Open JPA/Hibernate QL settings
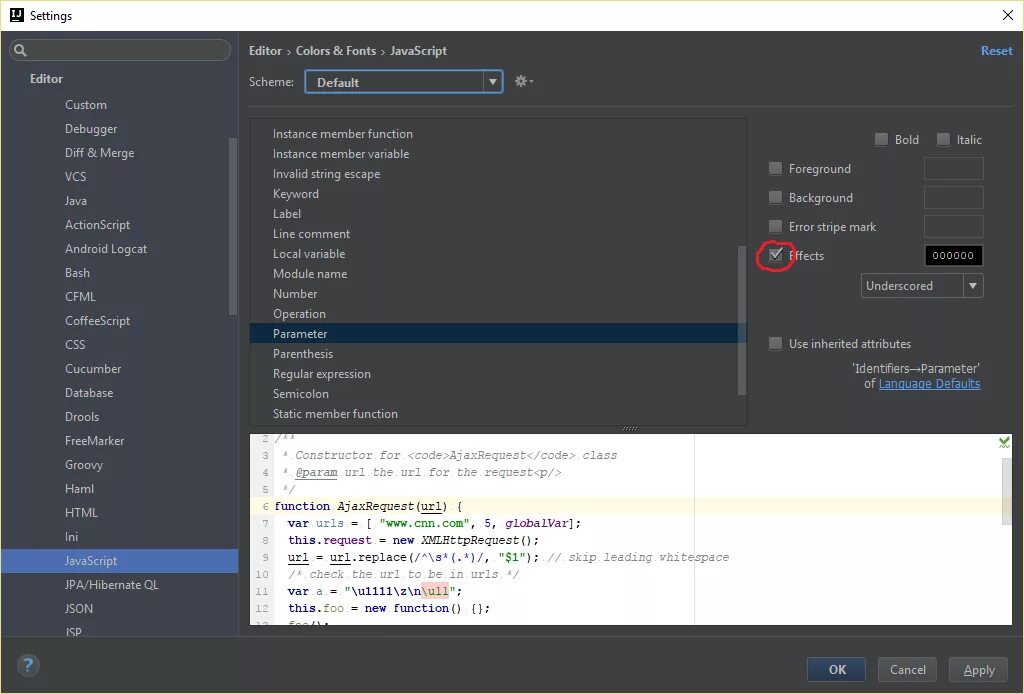This screenshot has width=1024, height=694. point(112,585)
